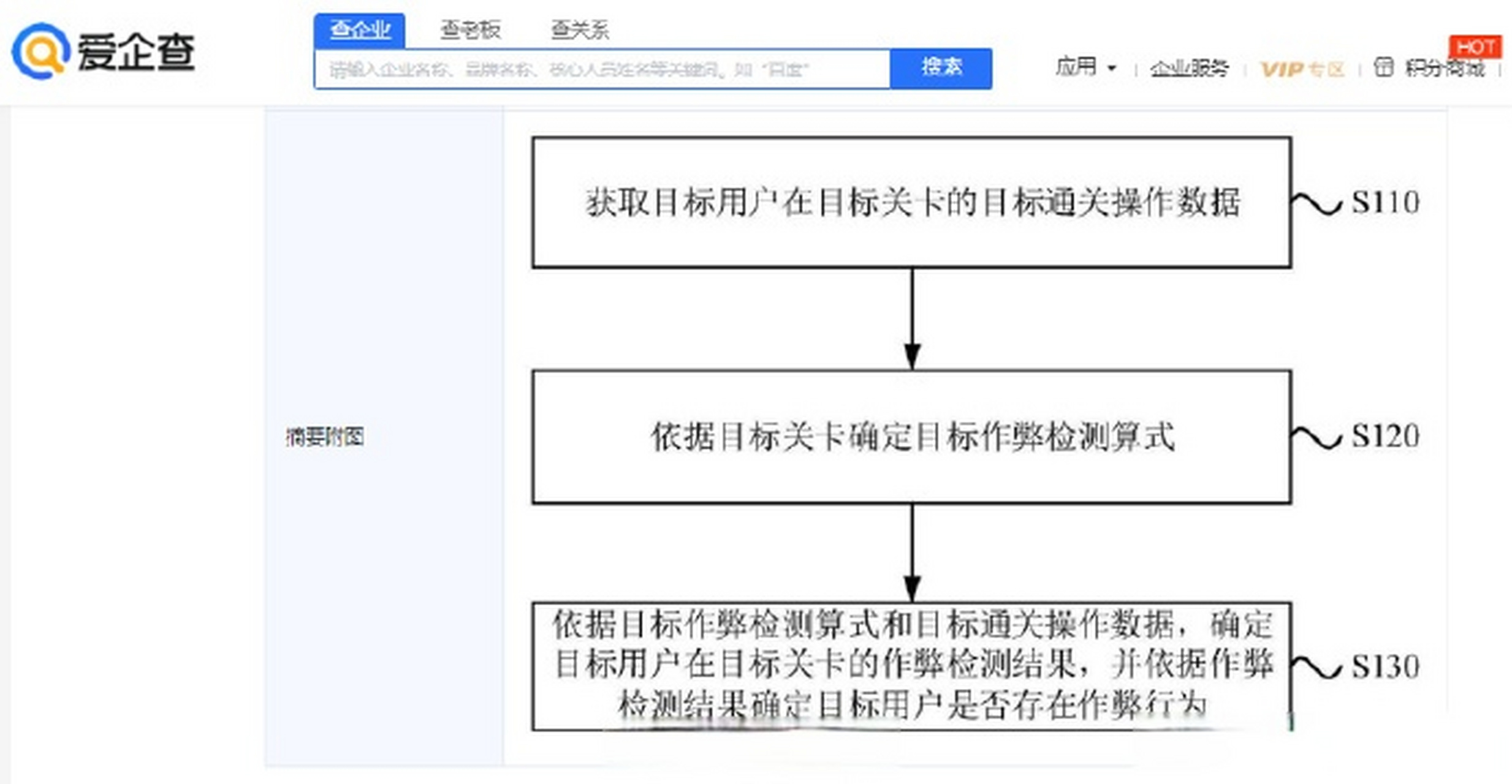Switch to the 查关系 tab
This screenshot has width=1512, height=784.
pyautogui.click(x=579, y=29)
